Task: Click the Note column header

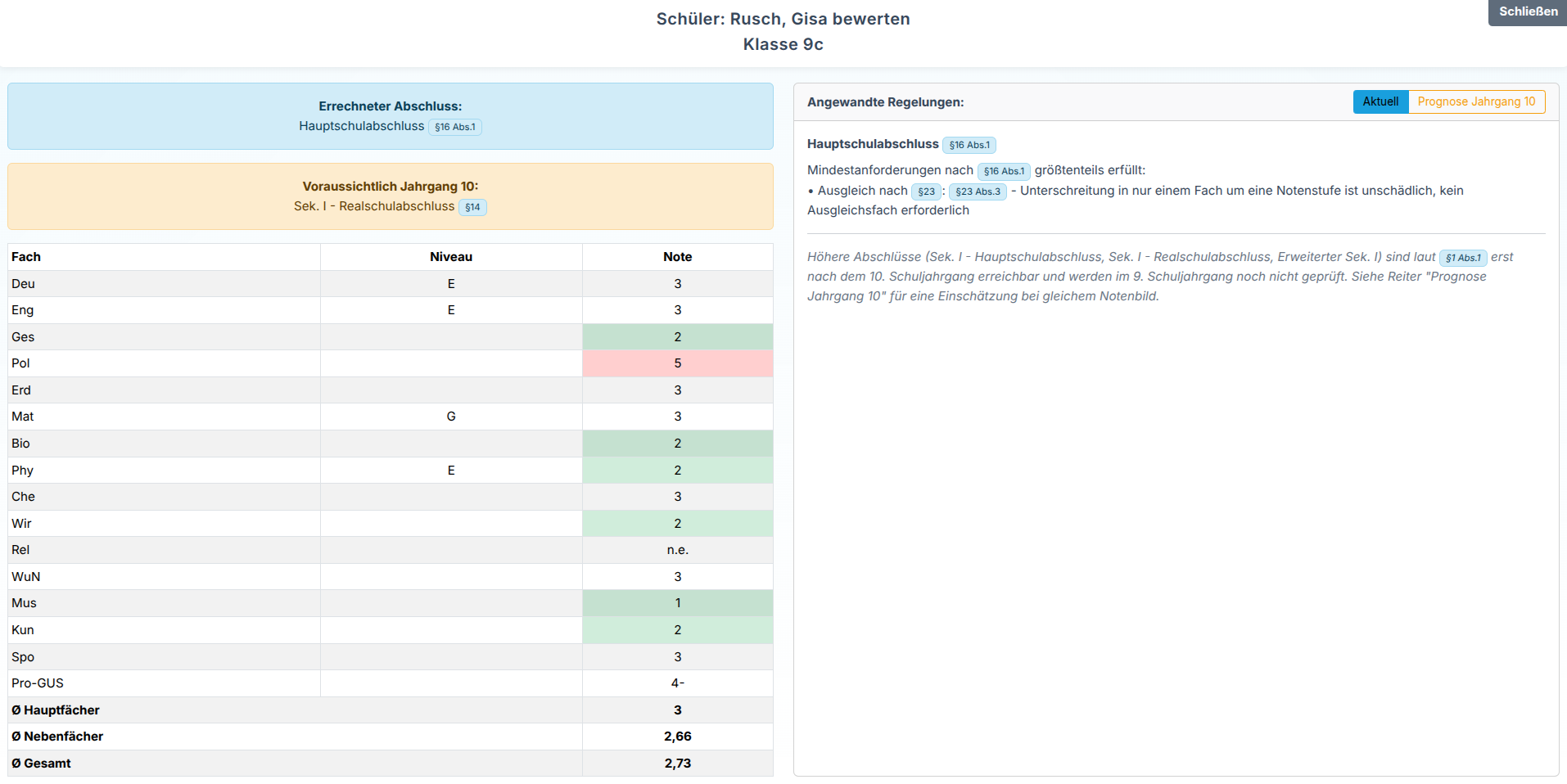Action: click(677, 257)
